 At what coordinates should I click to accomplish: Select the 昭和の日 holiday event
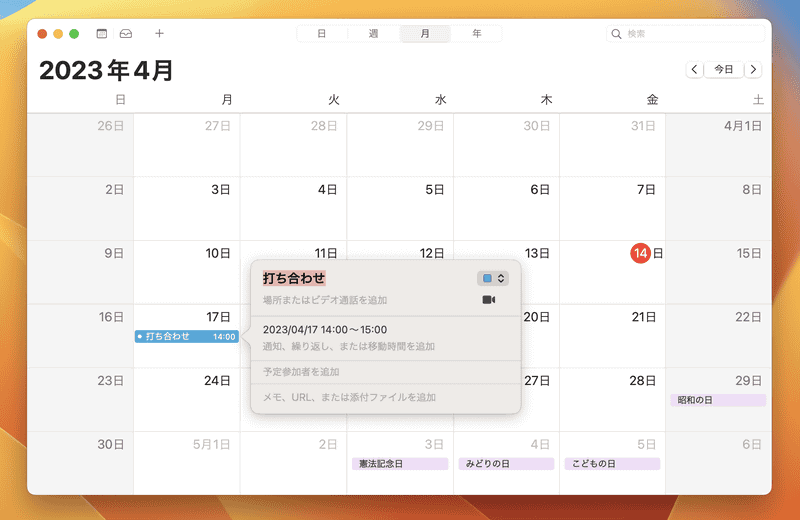tap(718, 400)
